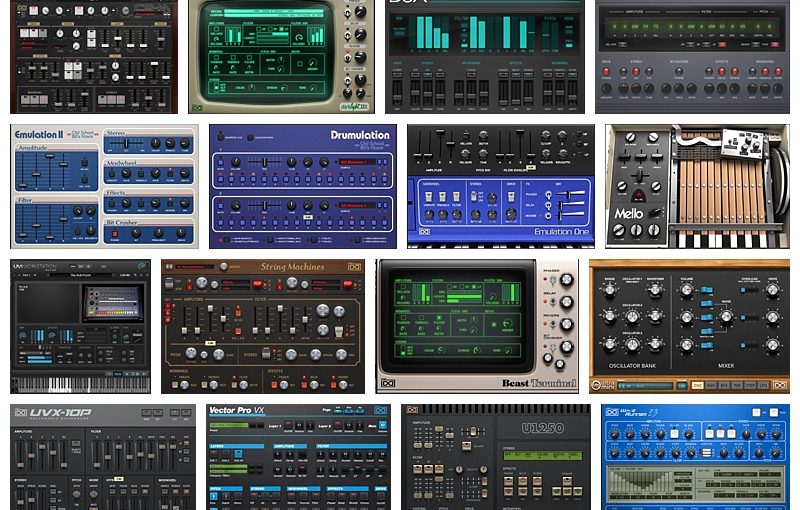Click the UVI logo on Emulation One

(424, 232)
